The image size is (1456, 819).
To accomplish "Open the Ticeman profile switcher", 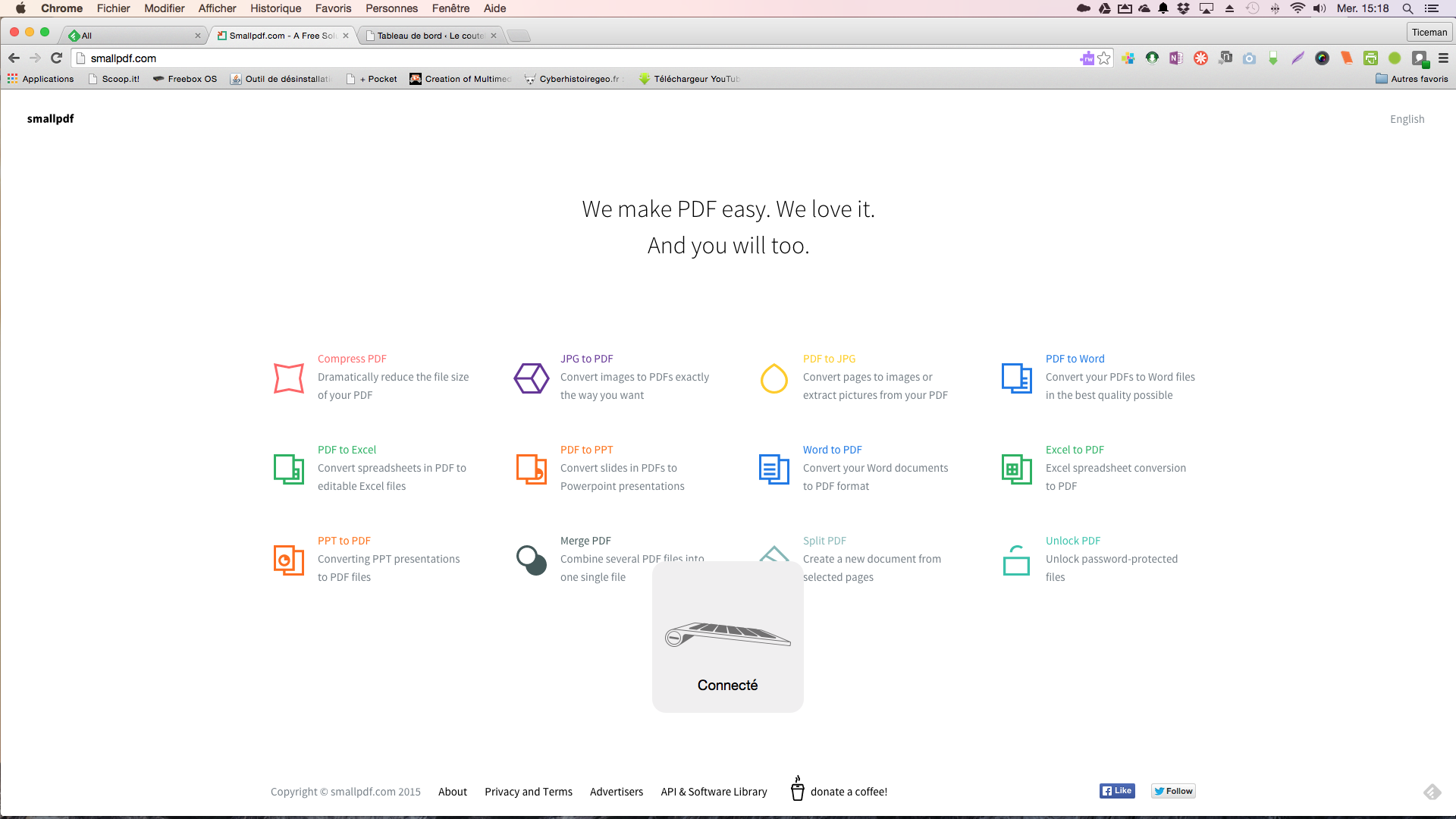I will click(1429, 32).
